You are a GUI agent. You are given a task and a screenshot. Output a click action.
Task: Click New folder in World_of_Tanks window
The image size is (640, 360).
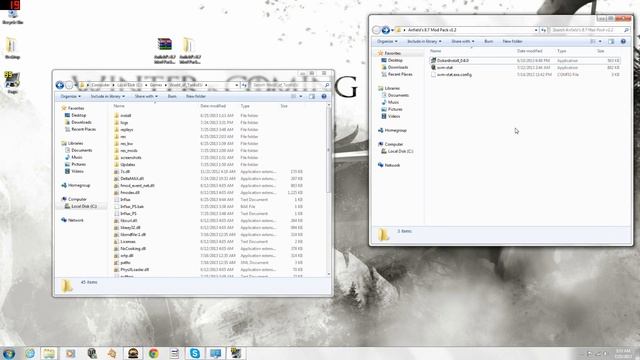point(196,96)
